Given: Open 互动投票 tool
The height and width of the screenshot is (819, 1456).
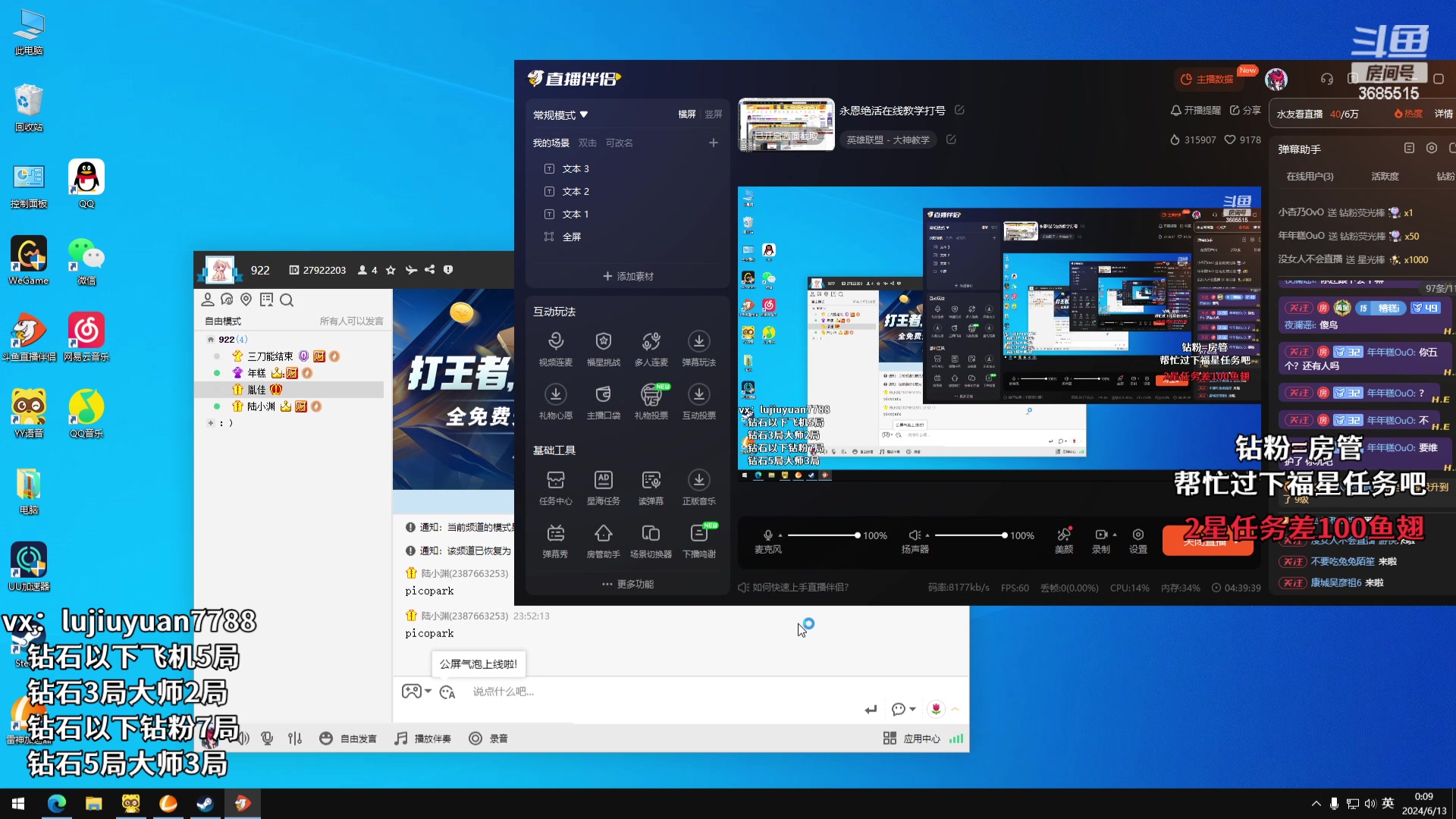Looking at the screenshot, I should (698, 402).
